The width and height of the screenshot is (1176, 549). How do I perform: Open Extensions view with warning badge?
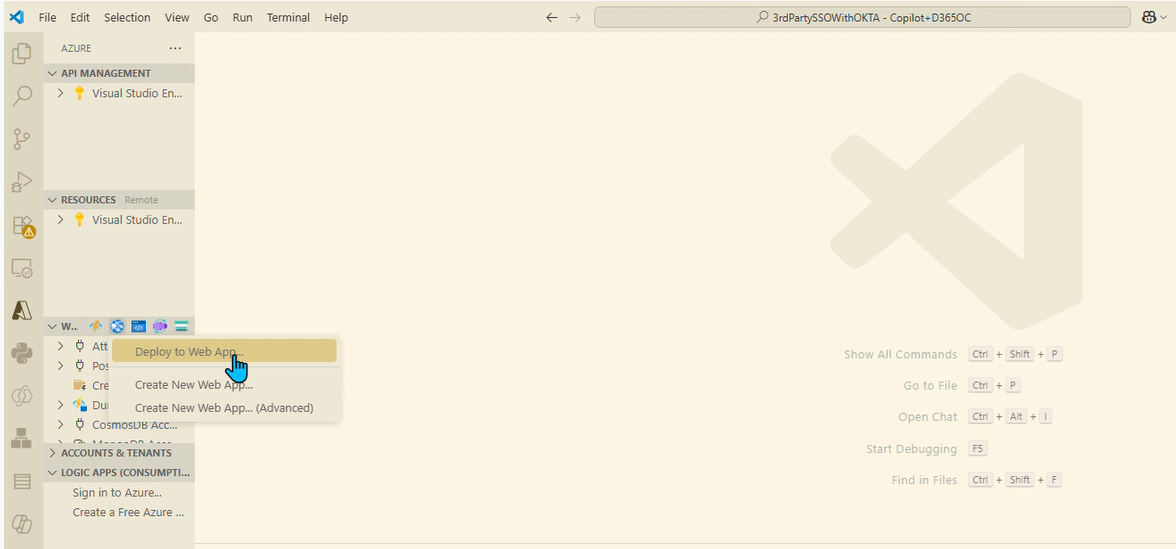coord(22,226)
